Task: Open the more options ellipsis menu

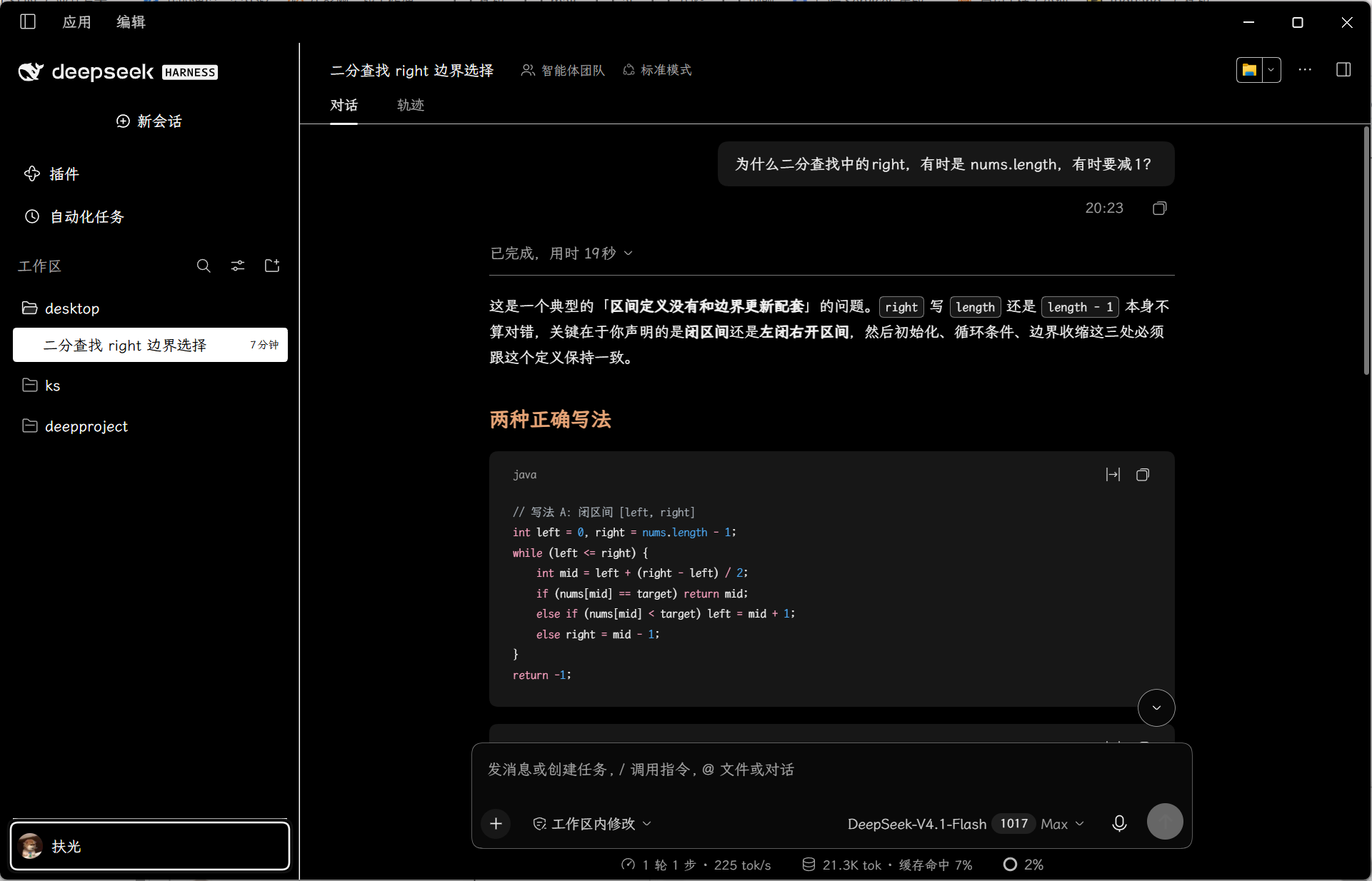Action: click(x=1305, y=70)
